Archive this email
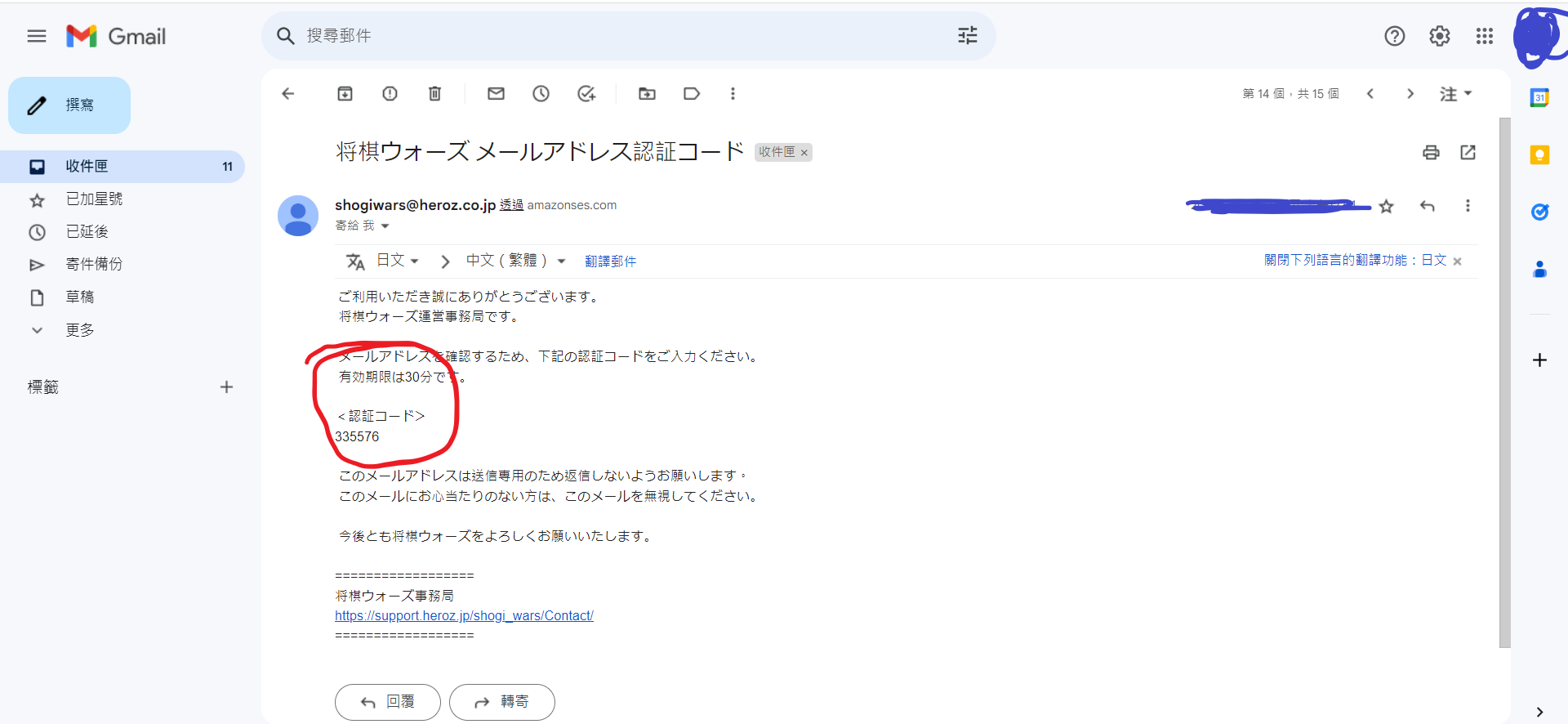 [345, 94]
